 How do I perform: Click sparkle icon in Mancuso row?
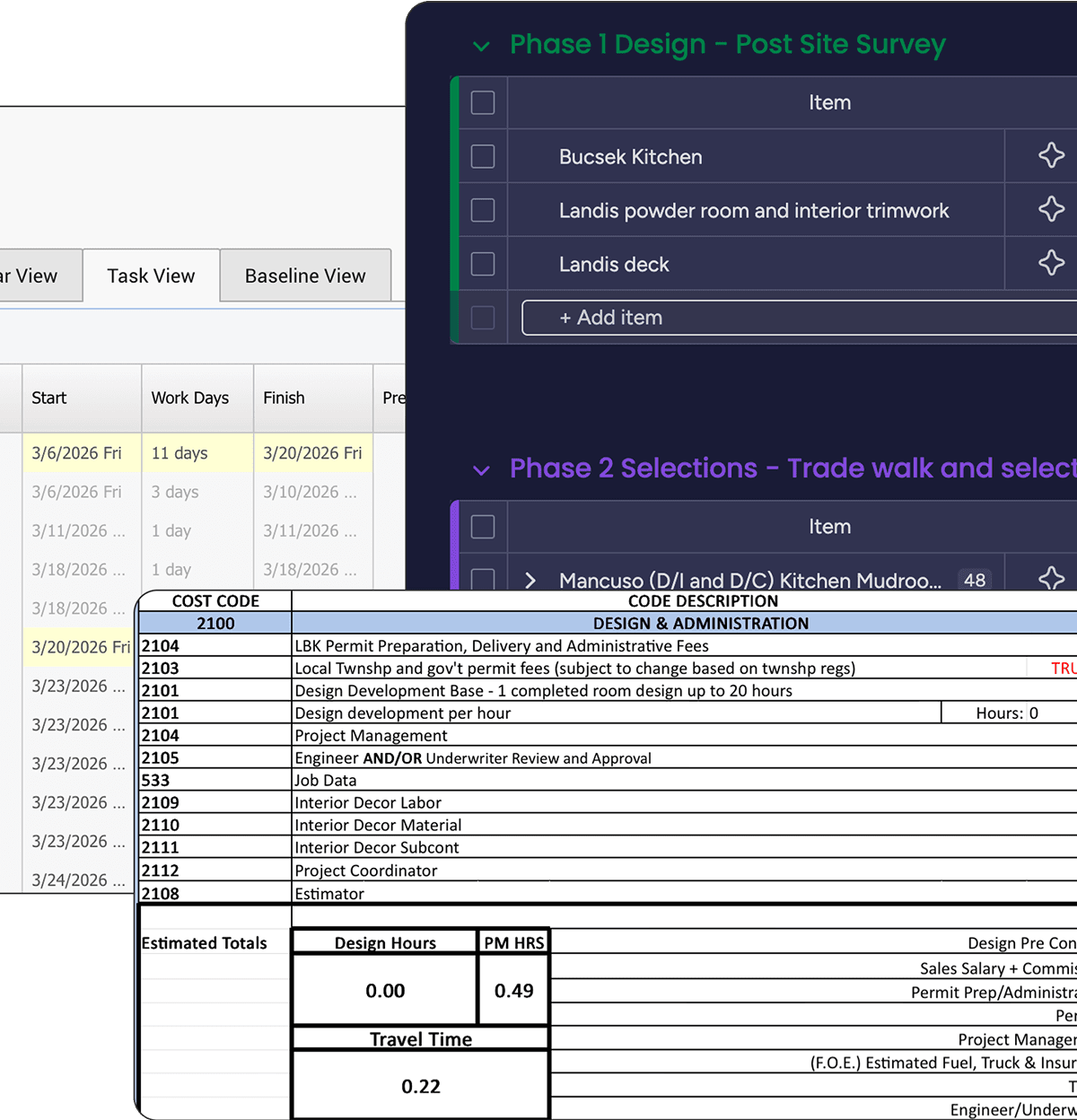tap(1051, 578)
